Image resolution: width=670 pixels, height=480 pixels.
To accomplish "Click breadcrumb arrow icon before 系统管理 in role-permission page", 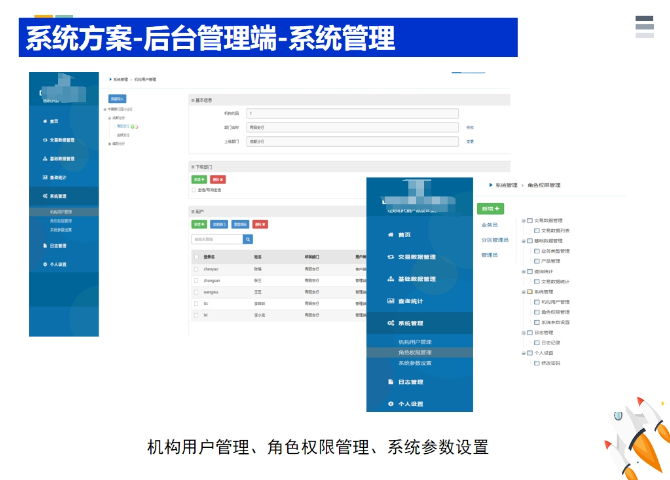I will 491,185.
